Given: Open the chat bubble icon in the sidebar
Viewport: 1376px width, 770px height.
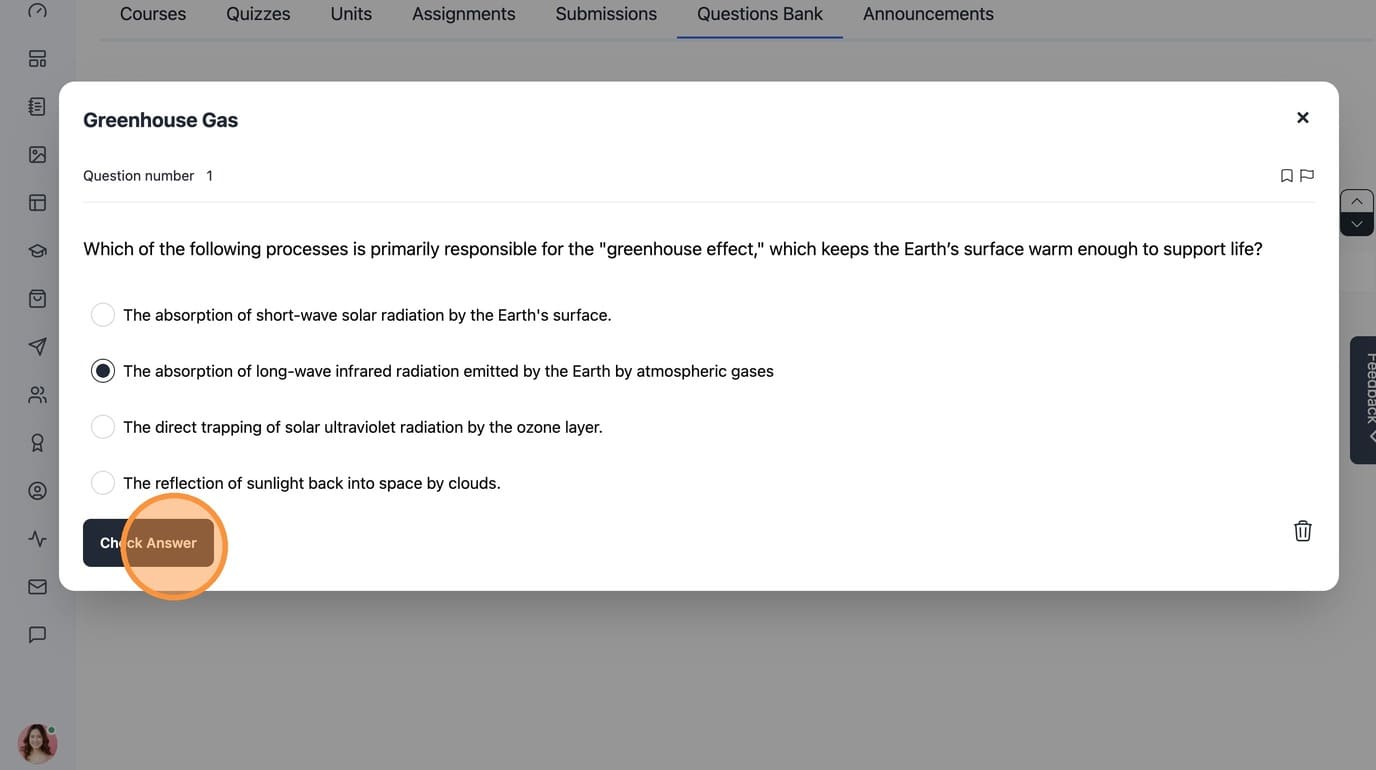Looking at the screenshot, I should click(x=37, y=635).
